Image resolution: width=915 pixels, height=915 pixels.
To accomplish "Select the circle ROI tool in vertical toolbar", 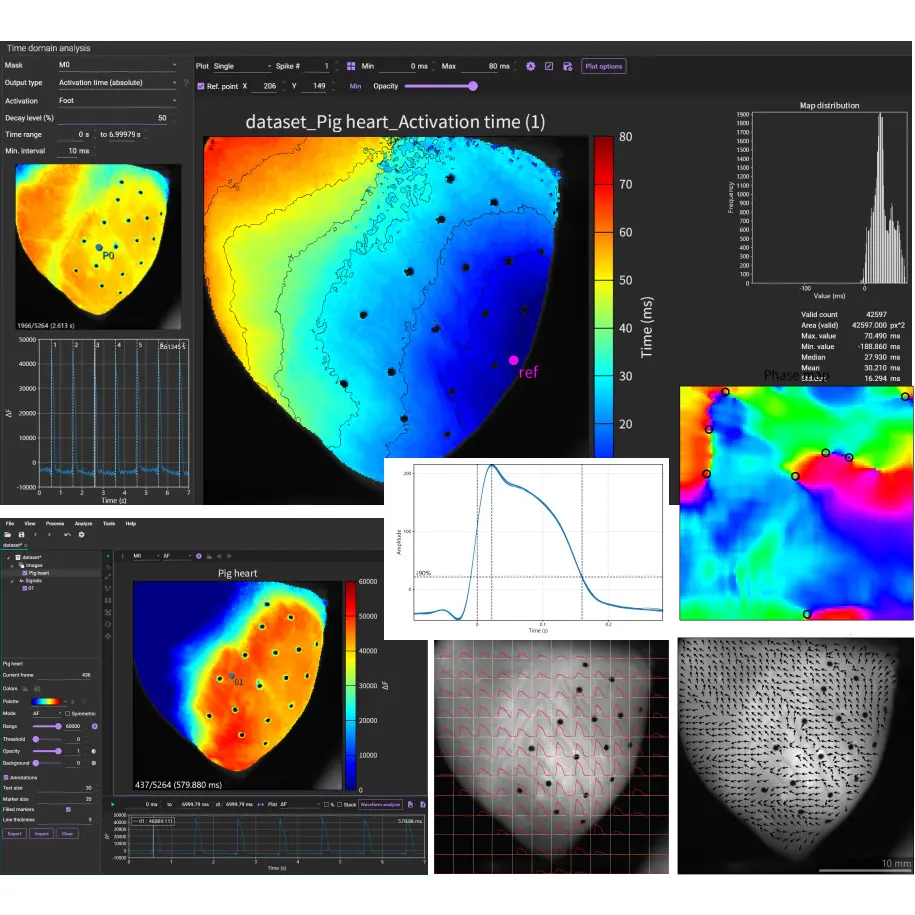I will [x=108, y=624].
